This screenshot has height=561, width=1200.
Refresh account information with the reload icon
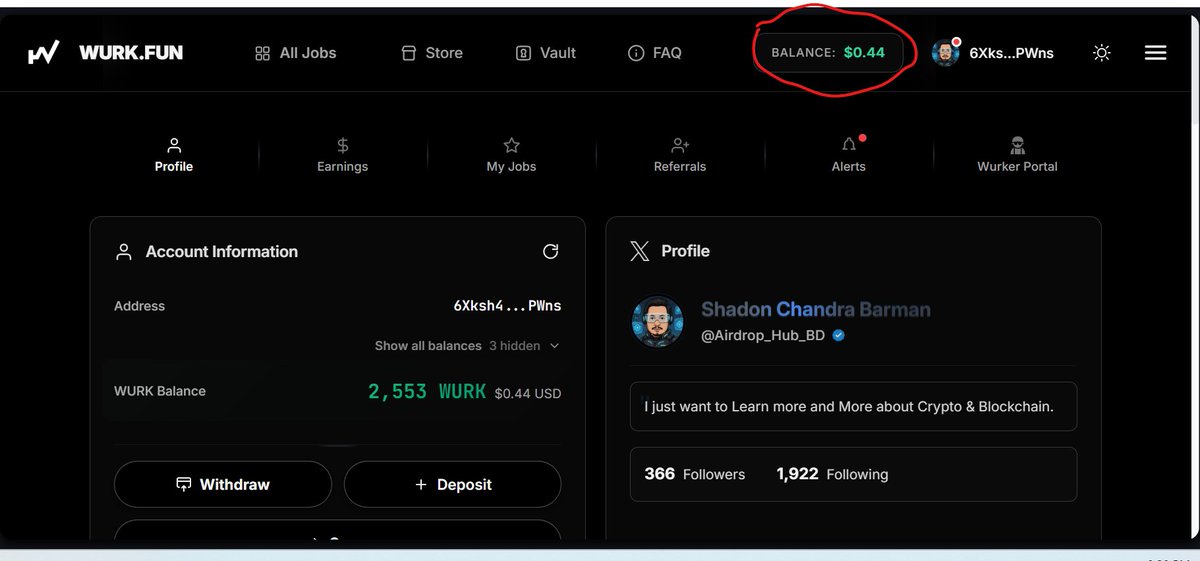pos(550,252)
